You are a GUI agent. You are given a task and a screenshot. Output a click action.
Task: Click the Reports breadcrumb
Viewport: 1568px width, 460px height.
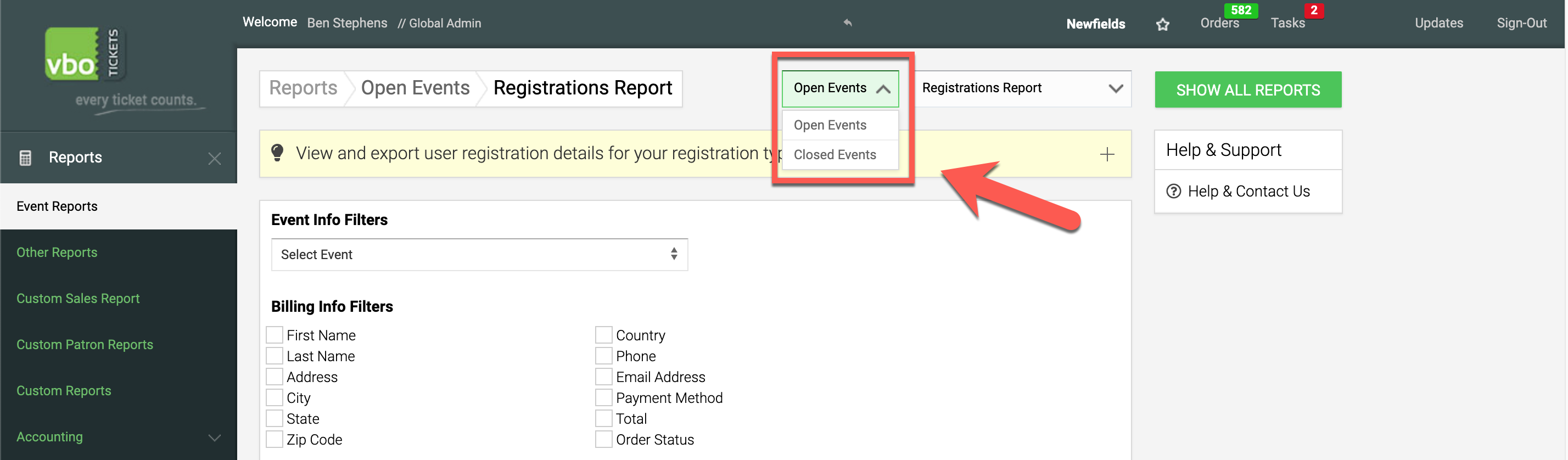pyautogui.click(x=303, y=88)
